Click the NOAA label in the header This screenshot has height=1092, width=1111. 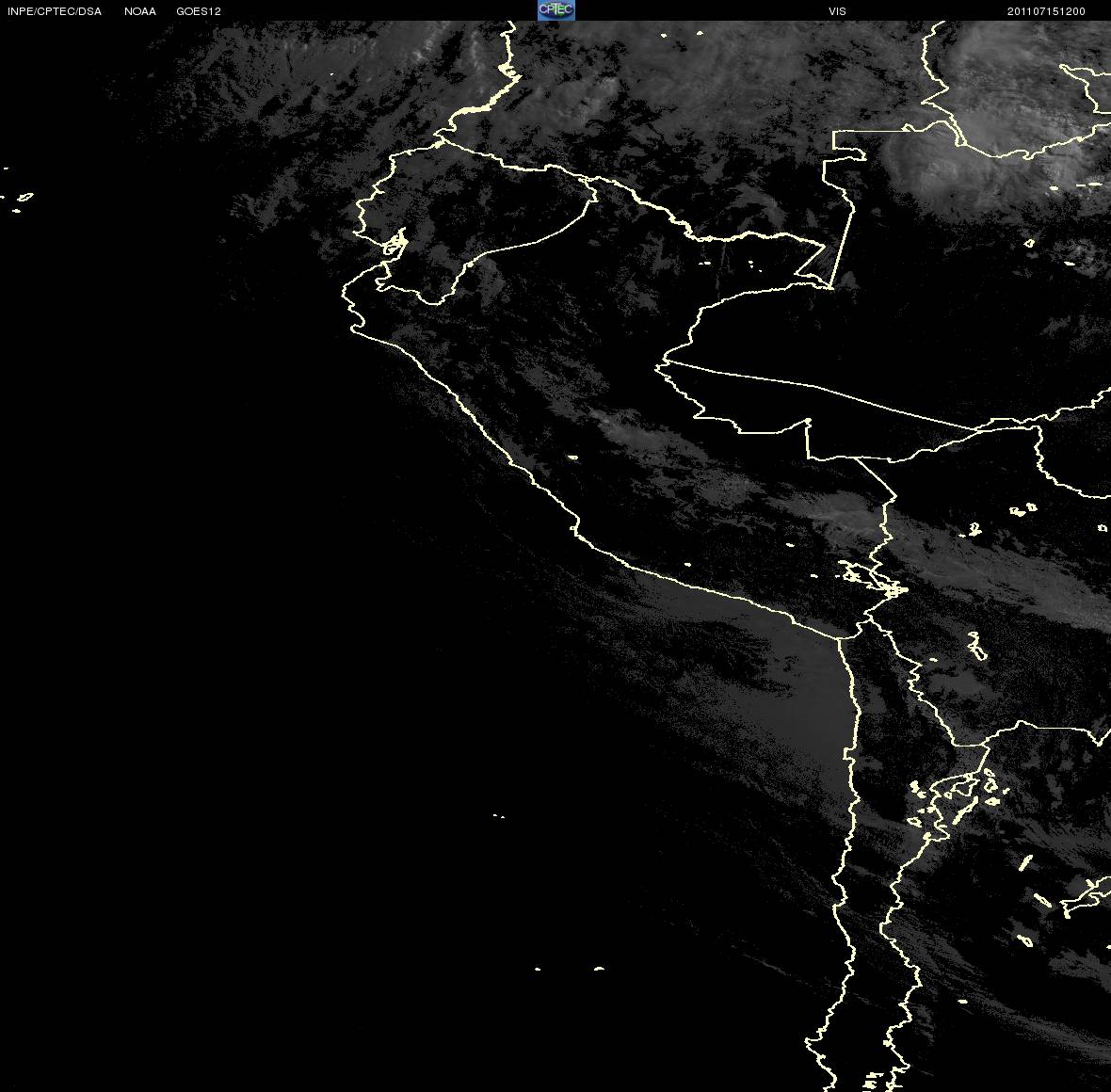[139, 11]
